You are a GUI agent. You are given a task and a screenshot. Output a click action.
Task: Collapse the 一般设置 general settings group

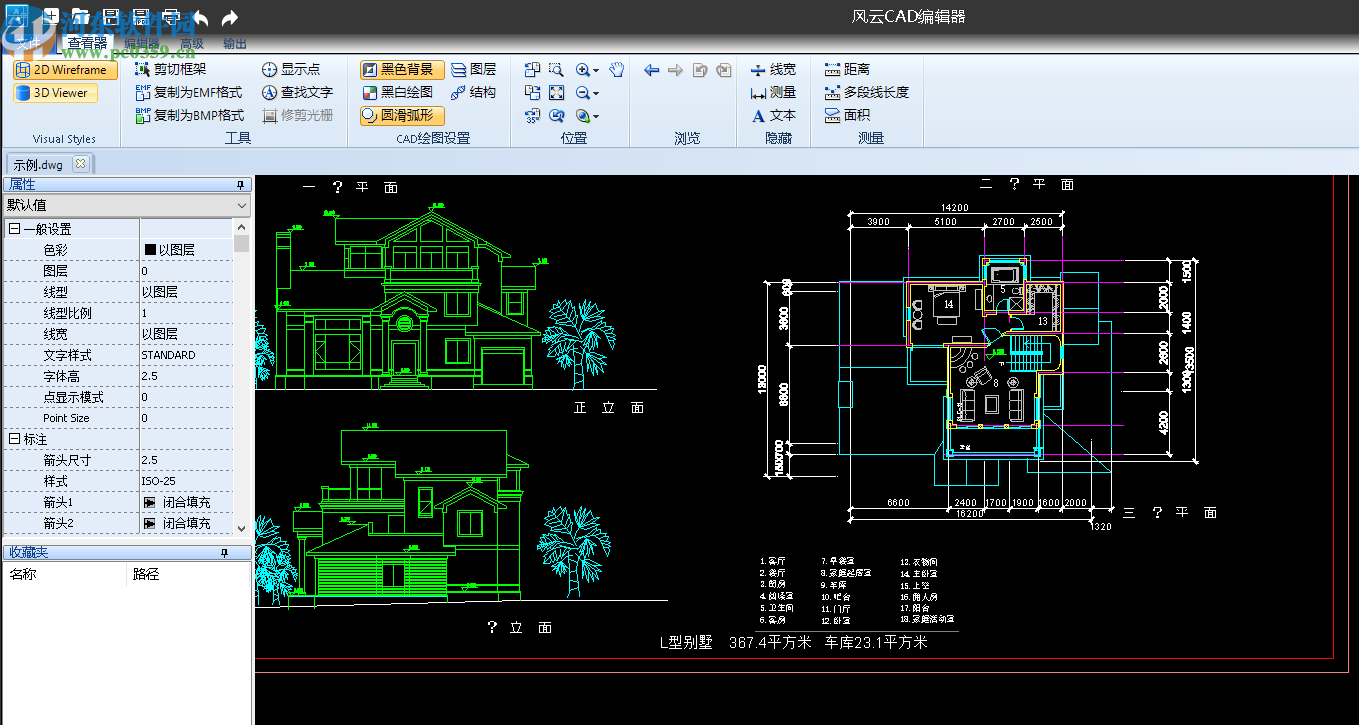15,229
